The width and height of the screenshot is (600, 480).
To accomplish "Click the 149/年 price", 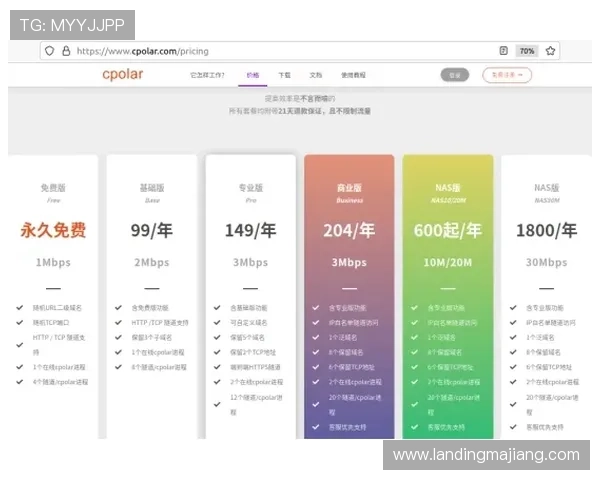I will pos(251,230).
